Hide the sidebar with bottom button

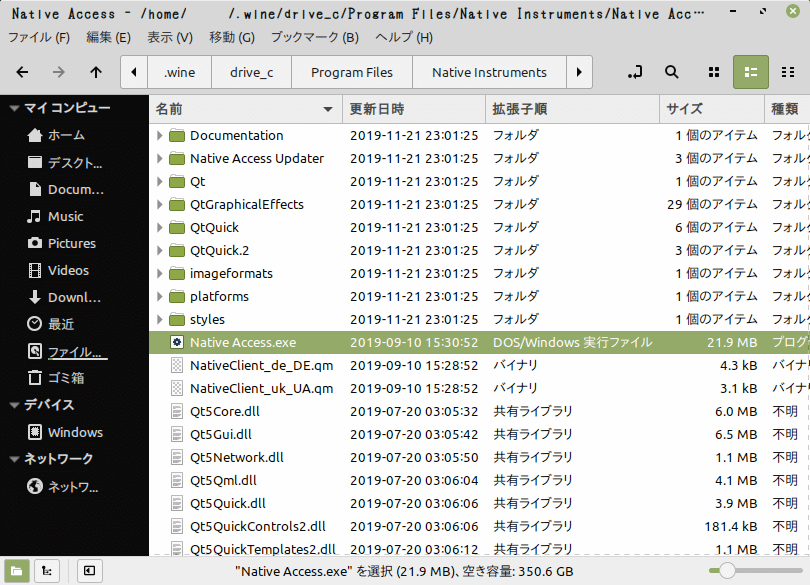coord(89,570)
